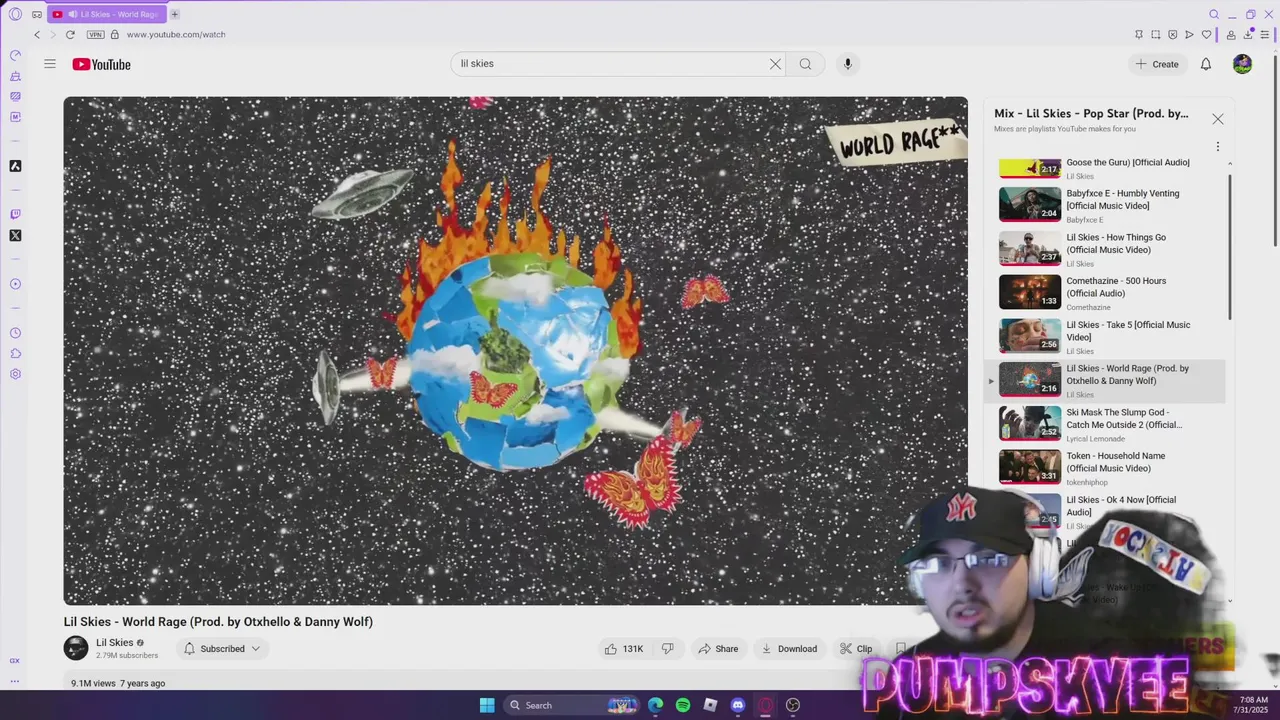Switch to the Lil Skies - World Rage tab
This screenshot has height=720, width=1280.
point(107,14)
